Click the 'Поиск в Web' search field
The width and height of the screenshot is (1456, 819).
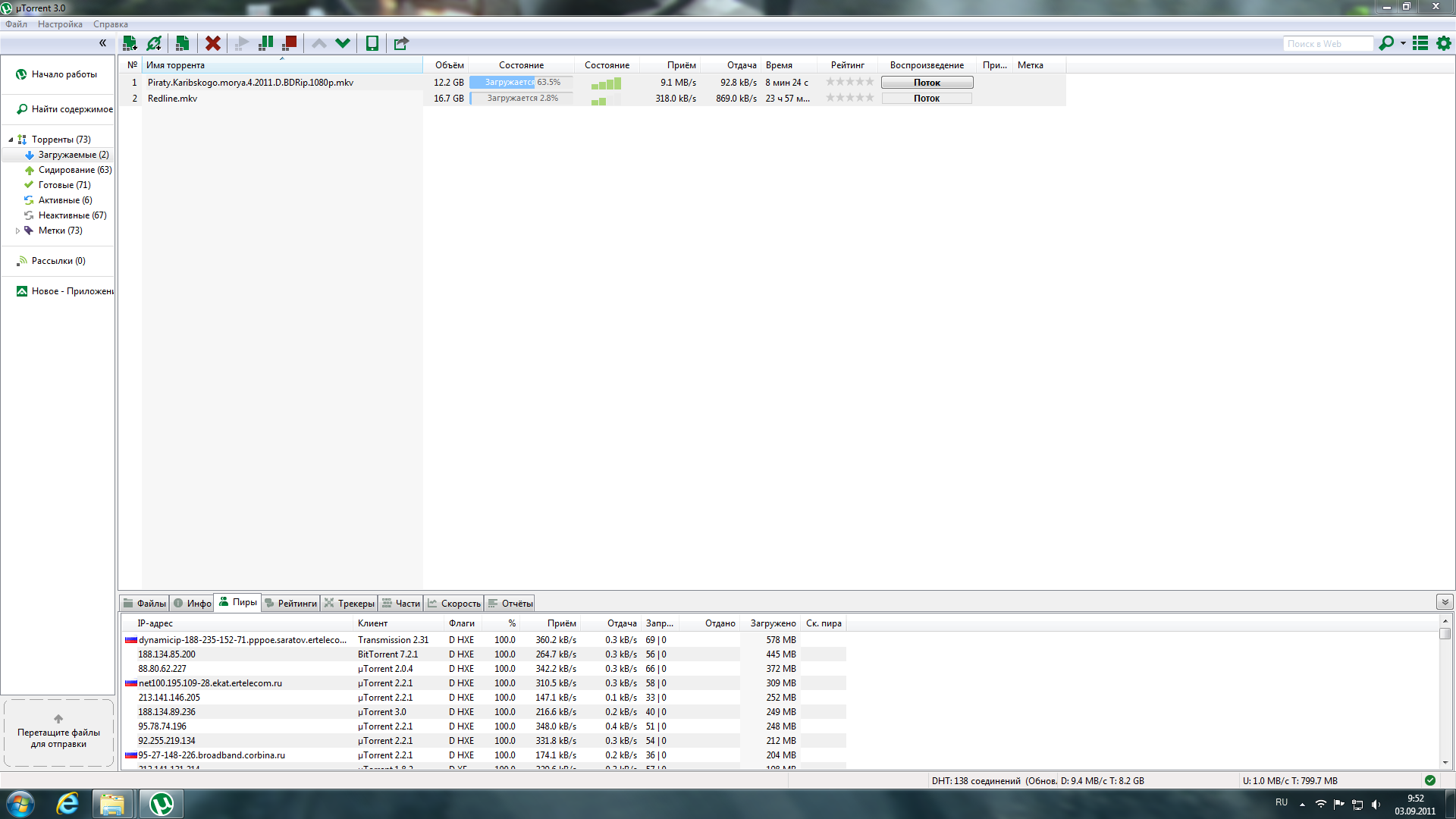(x=1327, y=44)
